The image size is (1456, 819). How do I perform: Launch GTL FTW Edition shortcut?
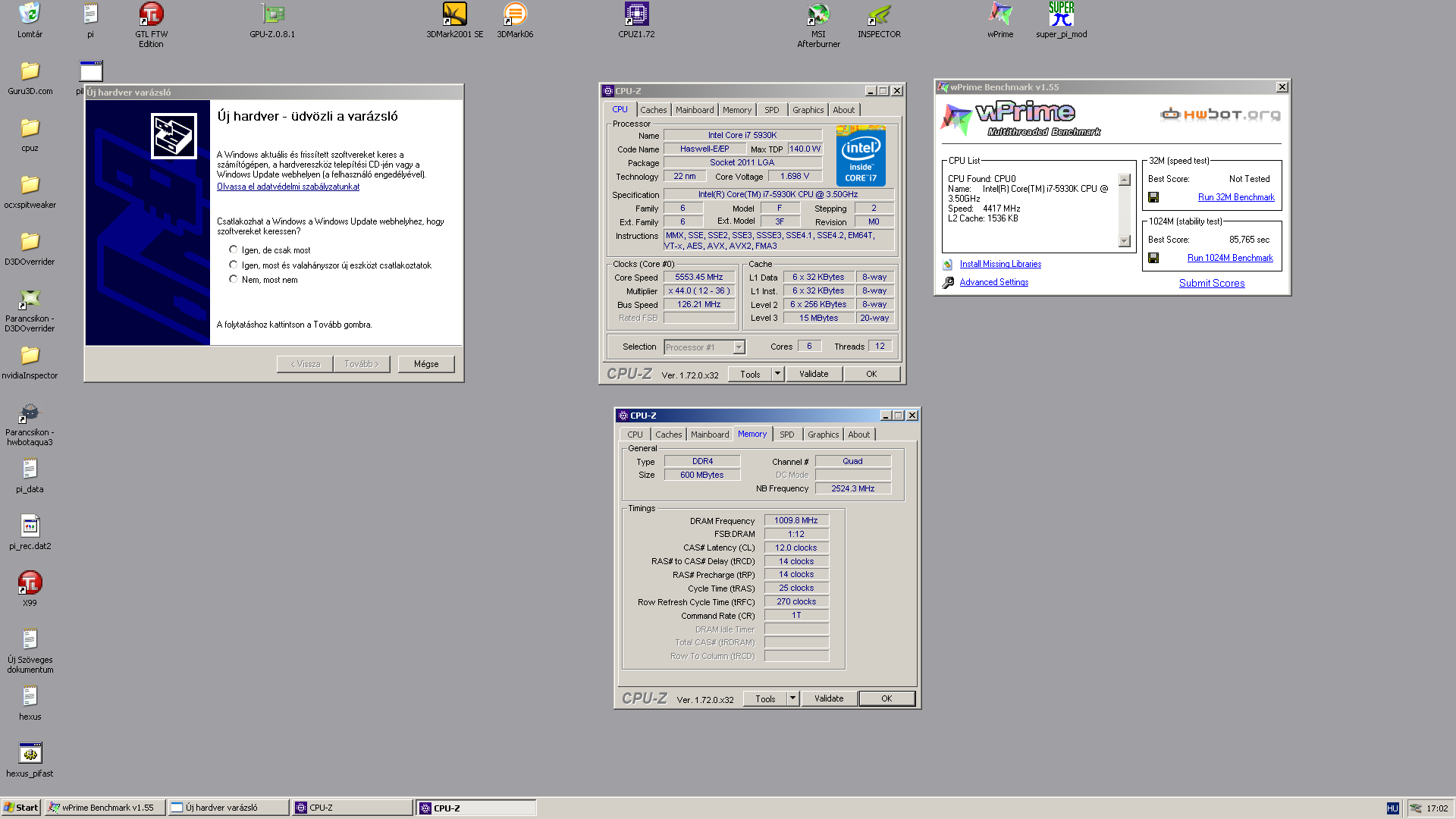pyautogui.click(x=151, y=25)
